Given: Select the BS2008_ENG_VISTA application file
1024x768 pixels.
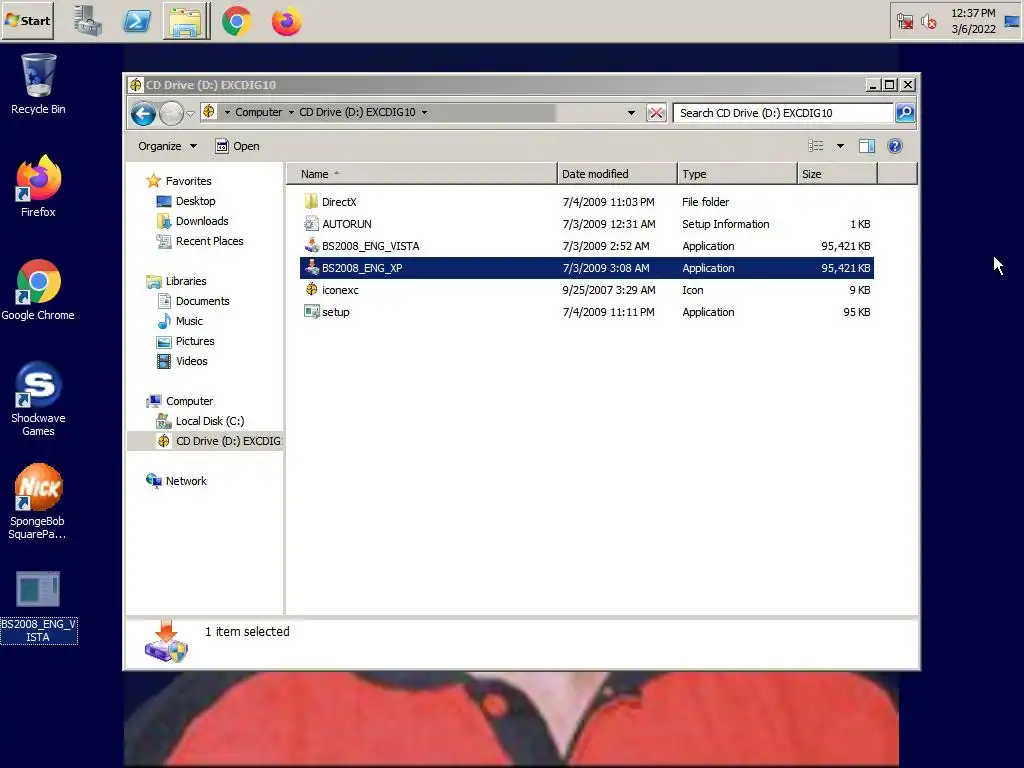Looking at the screenshot, I should click(586, 246).
